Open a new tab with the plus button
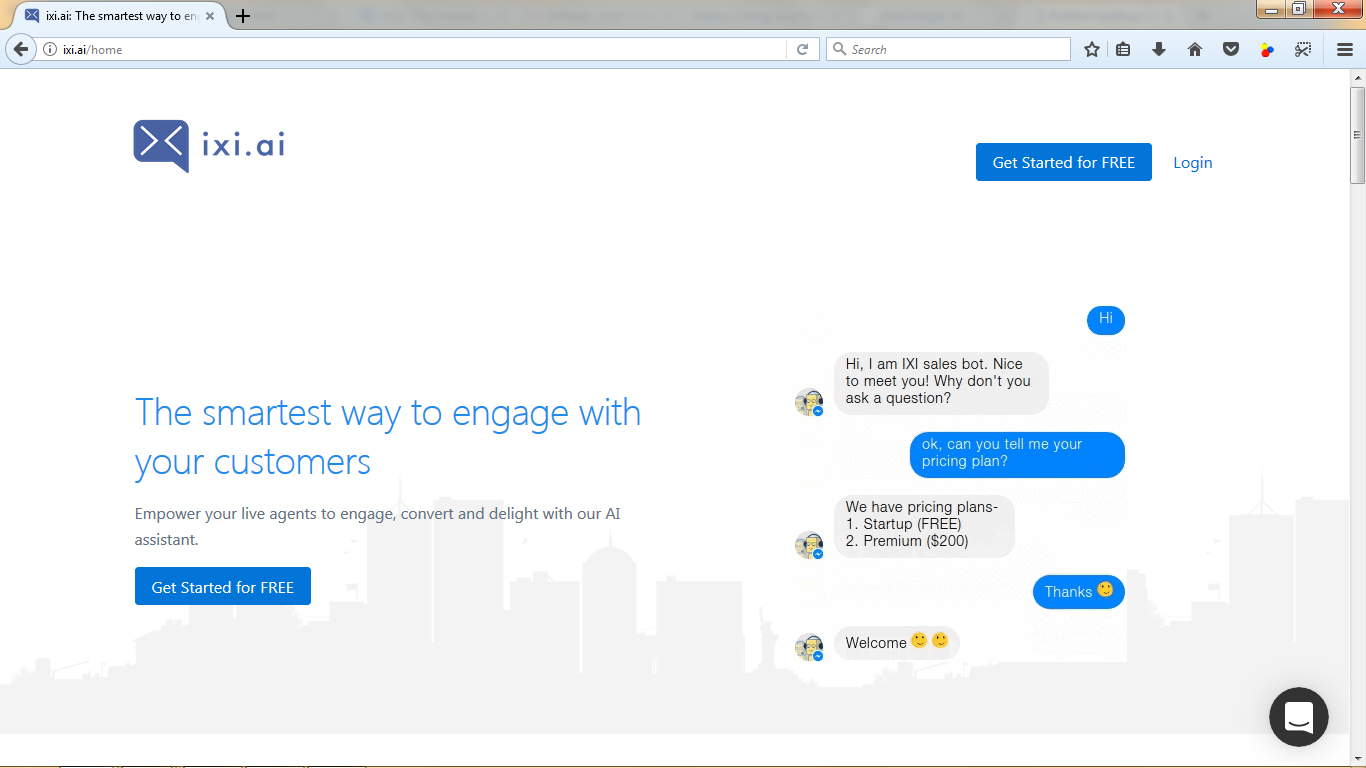Viewport: 1366px width, 768px height. click(x=243, y=16)
